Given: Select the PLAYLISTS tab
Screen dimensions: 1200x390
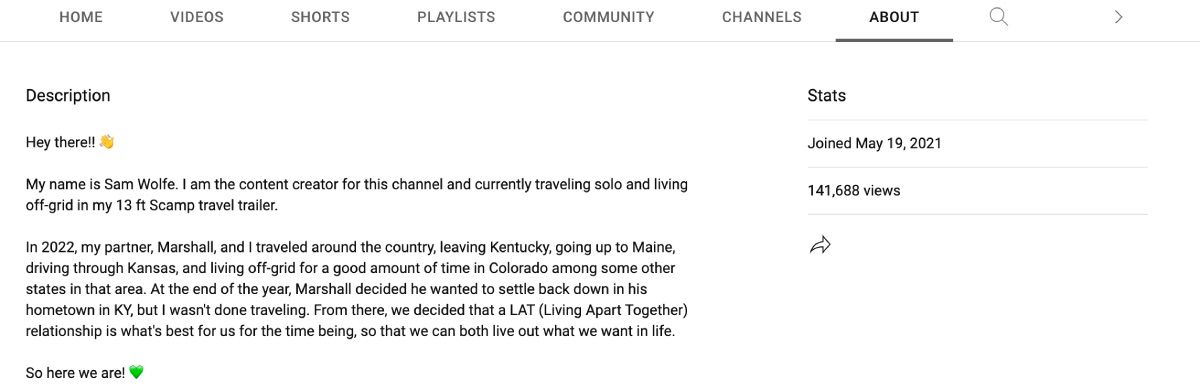Looking at the screenshot, I should [455, 17].
